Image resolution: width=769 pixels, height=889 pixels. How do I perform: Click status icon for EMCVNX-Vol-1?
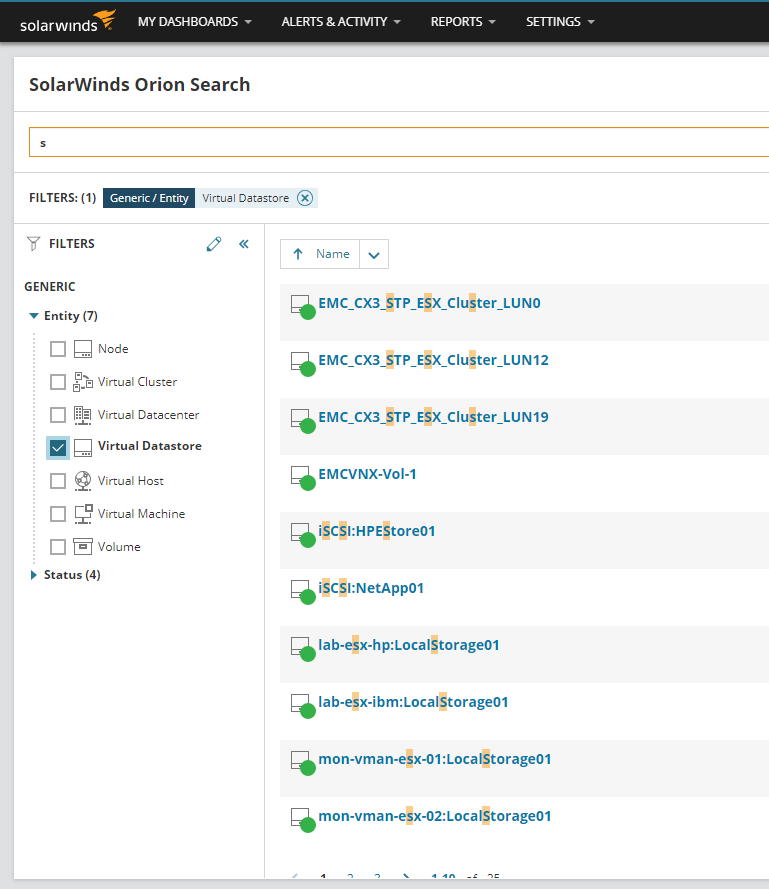click(303, 478)
